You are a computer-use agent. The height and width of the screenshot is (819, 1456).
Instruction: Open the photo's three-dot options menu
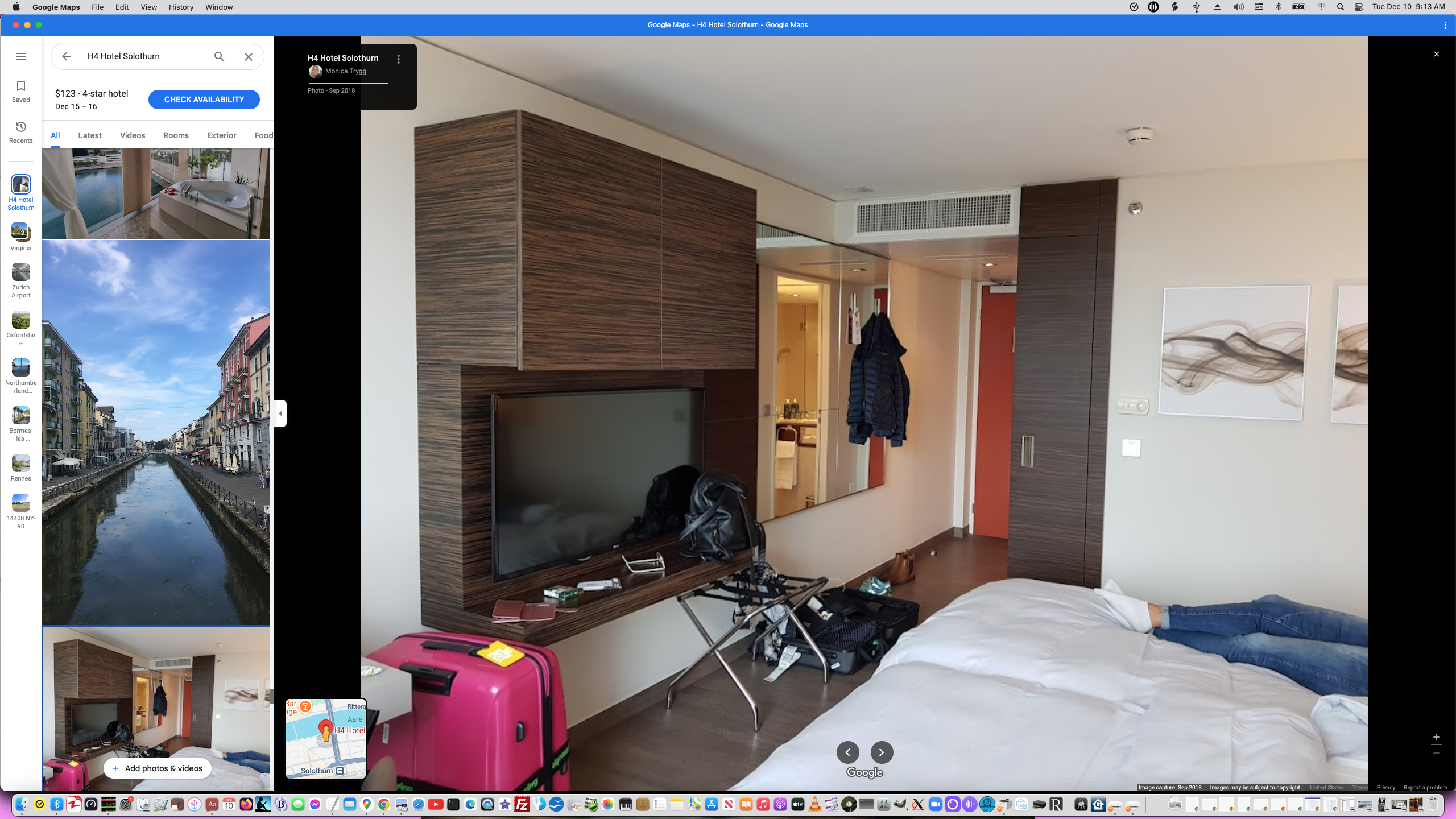pyautogui.click(x=399, y=59)
